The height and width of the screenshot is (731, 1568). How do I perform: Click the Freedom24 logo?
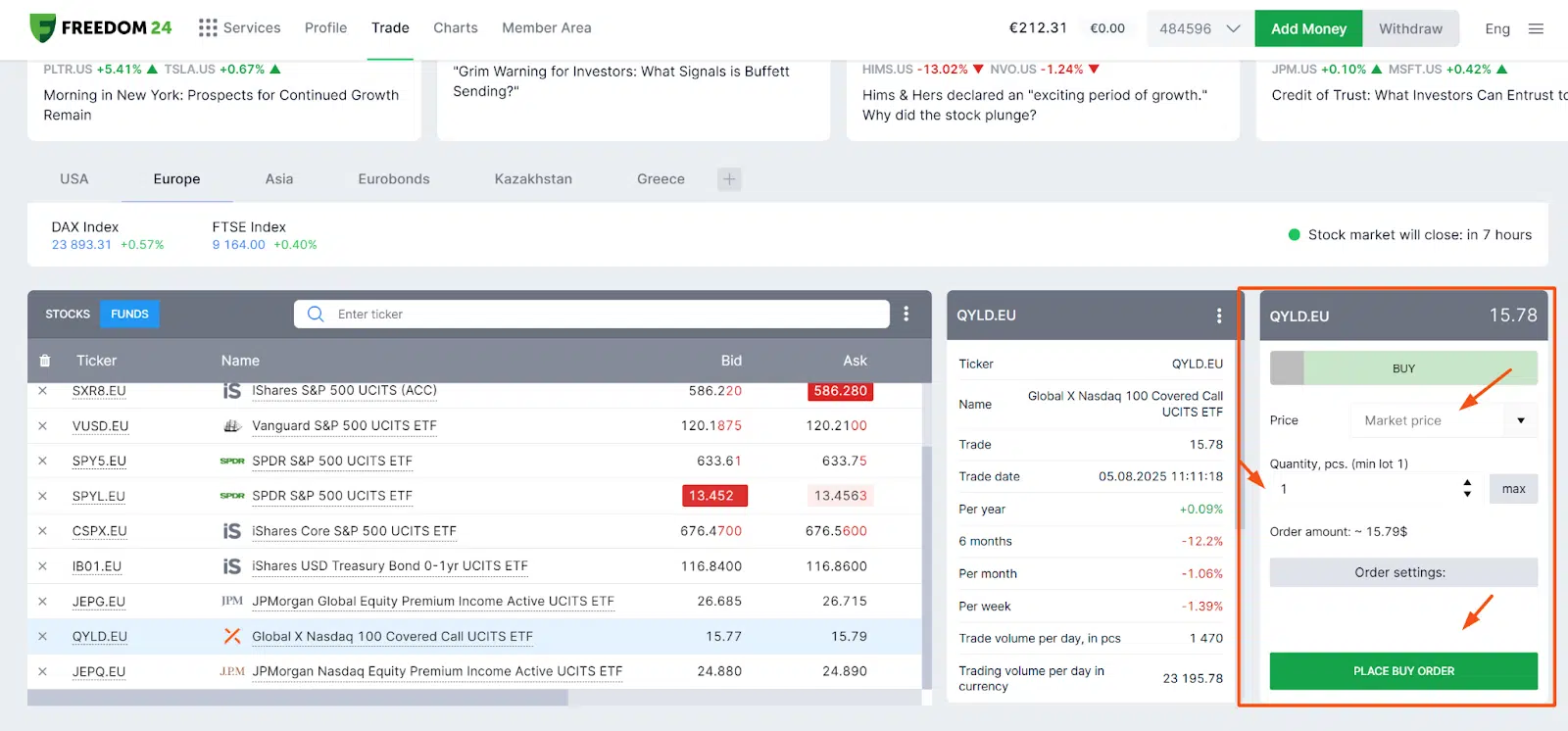(x=101, y=27)
